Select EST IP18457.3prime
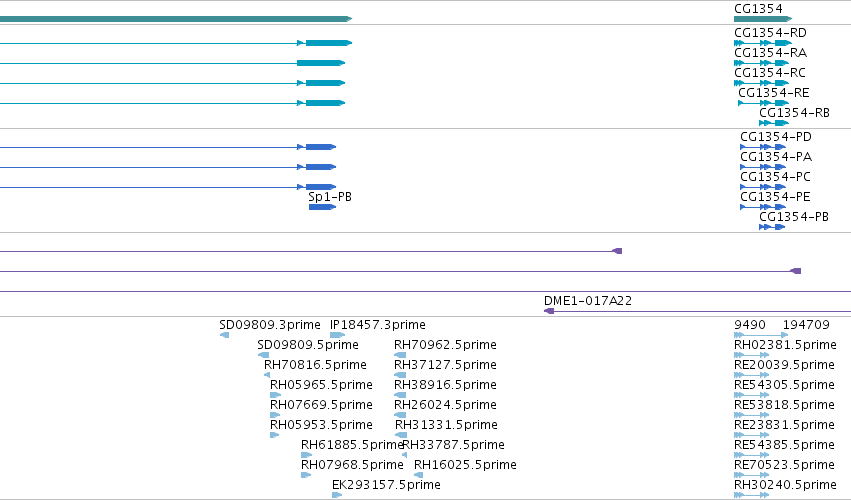Image resolution: width=851 pixels, height=500 pixels. (378, 325)
